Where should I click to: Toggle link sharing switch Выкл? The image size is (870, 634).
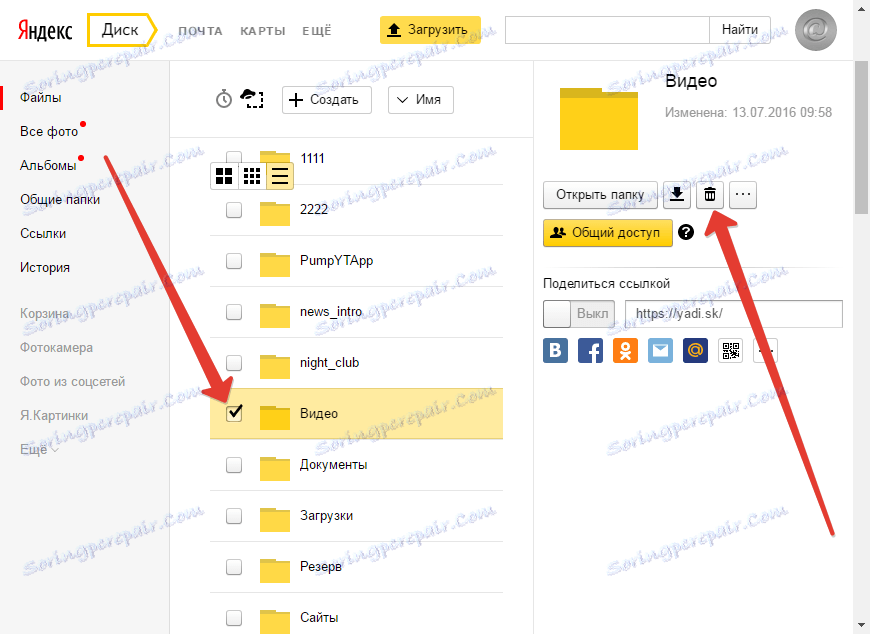tap(579, 313)
